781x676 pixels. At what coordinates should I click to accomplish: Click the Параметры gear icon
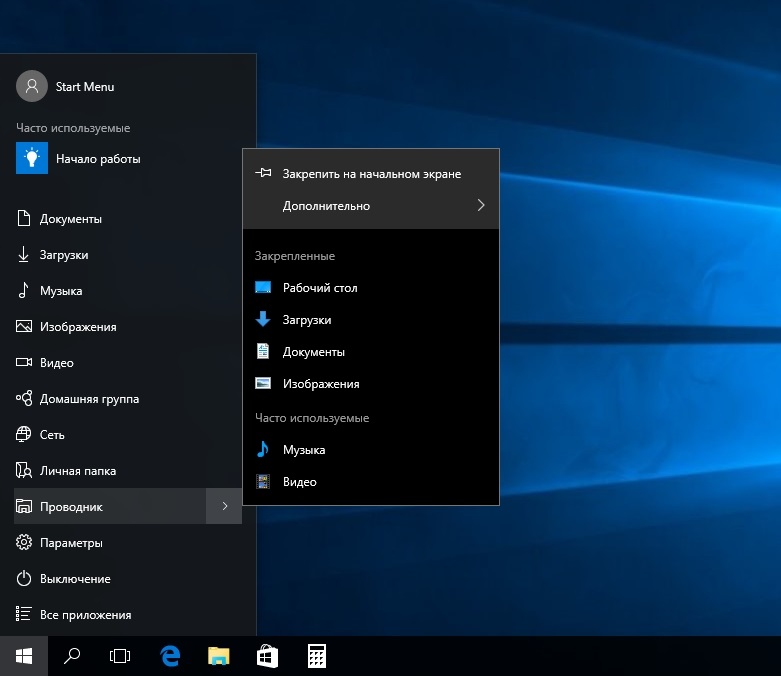[x=23, y=542]
